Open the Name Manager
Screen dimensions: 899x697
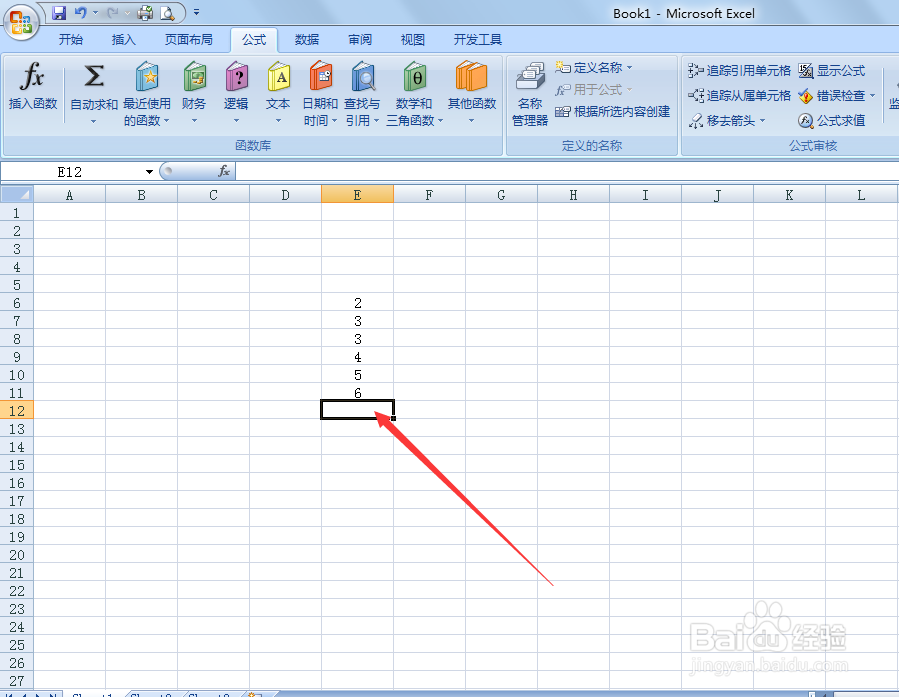[x=529, y=95]
